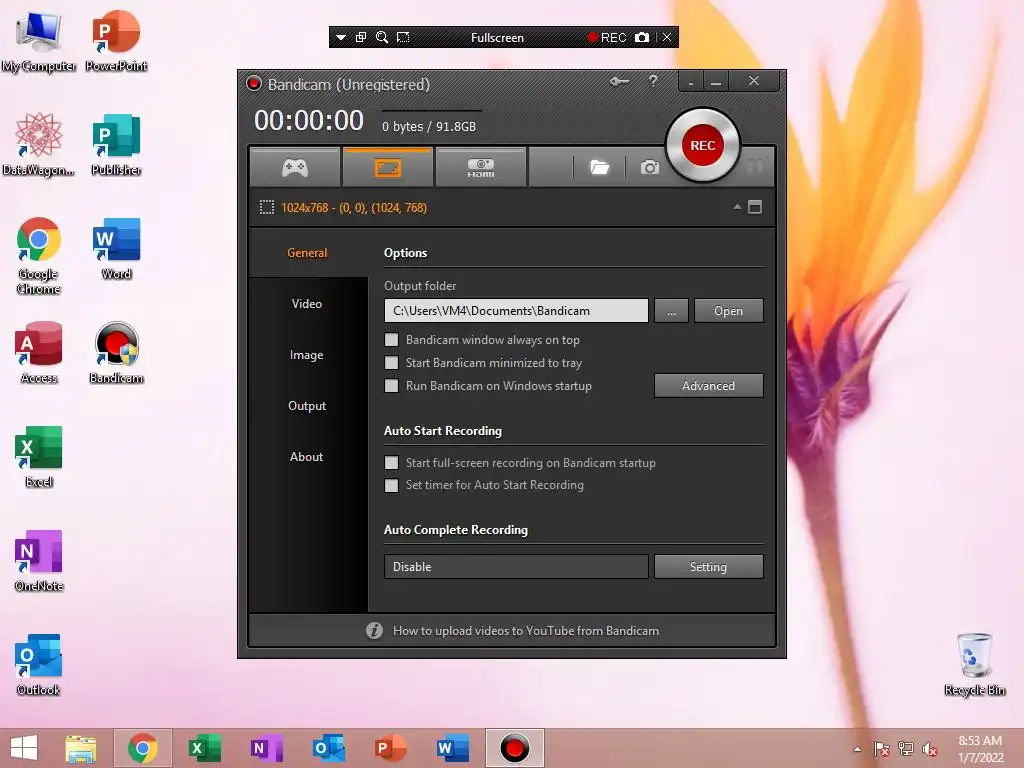
Task: Open Bandicam help question mark
Action: pyautogui.click(x=652, y=81)
